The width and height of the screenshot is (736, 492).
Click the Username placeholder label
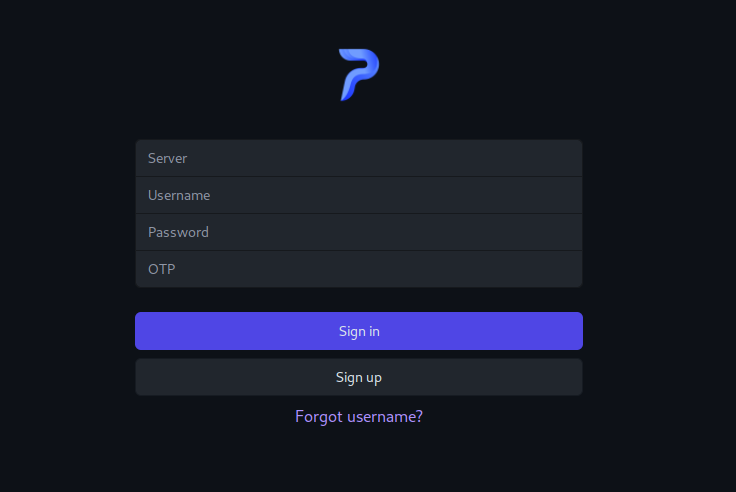[179, 195]
